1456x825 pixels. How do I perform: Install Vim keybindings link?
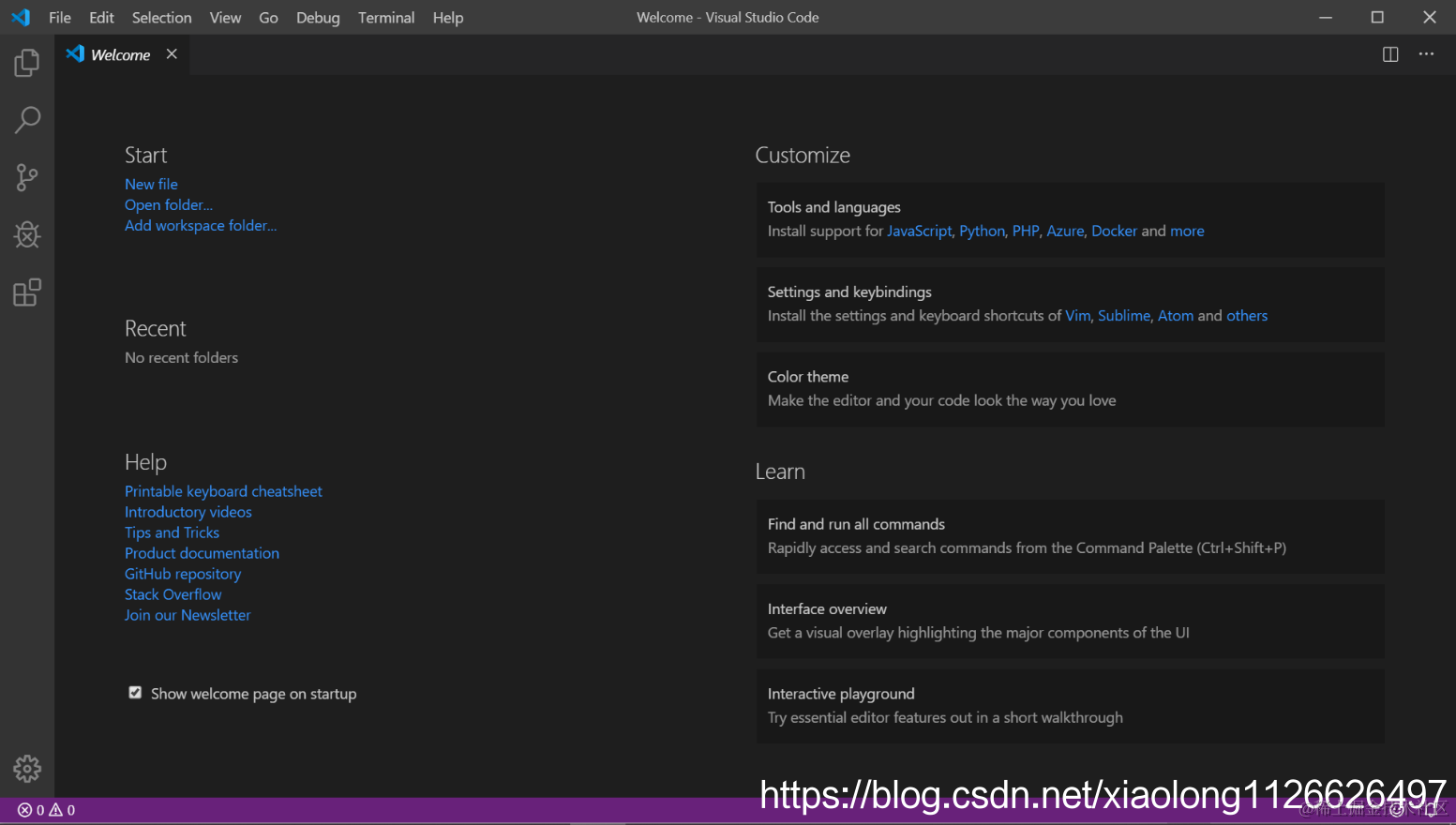[1078, 316]
